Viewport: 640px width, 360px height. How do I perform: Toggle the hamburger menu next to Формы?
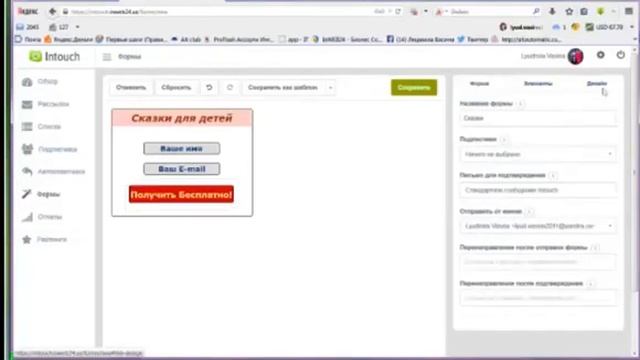pos(107,57)
